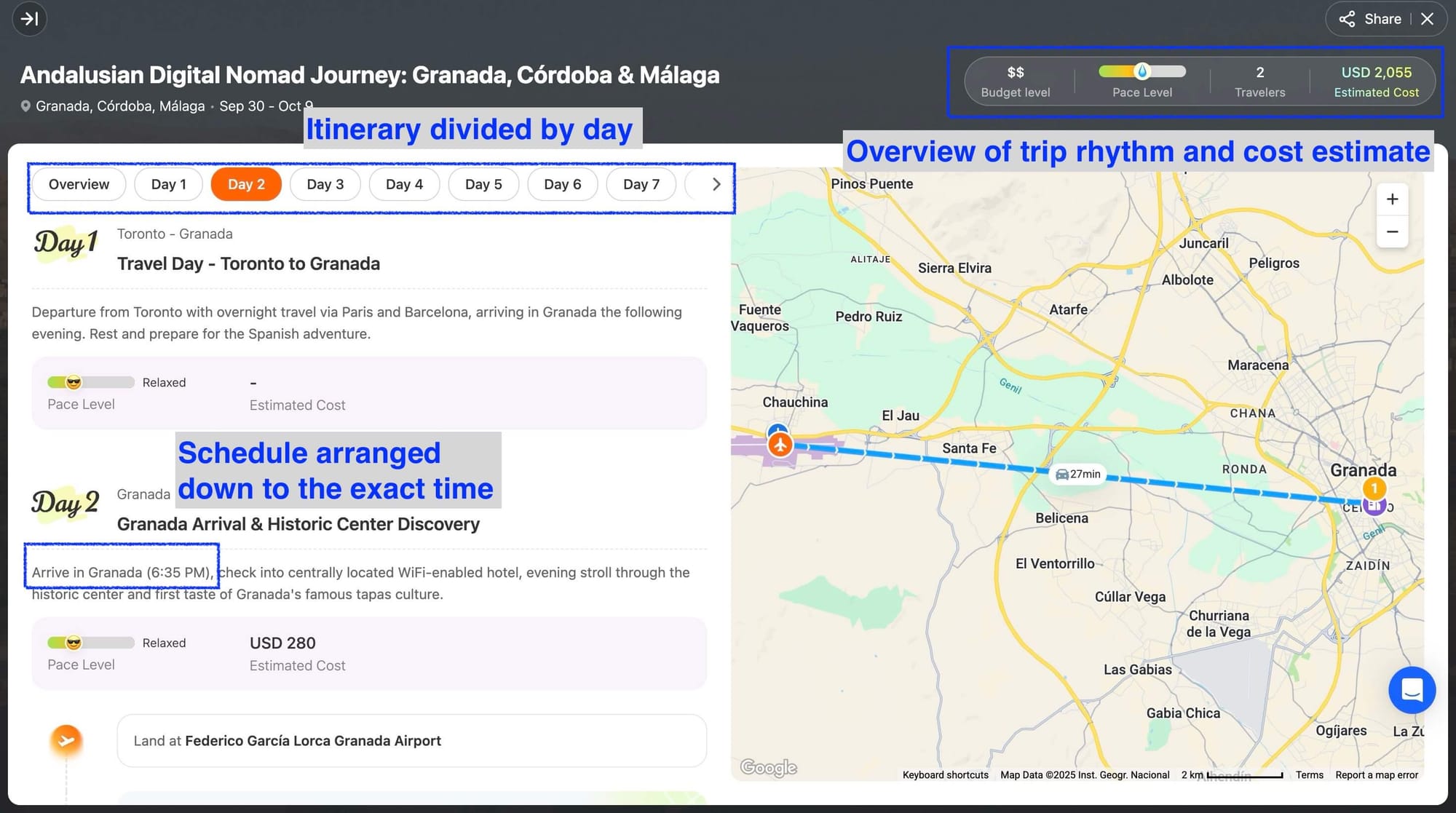Click the Terms link on map

click(x=1309, y=774)
